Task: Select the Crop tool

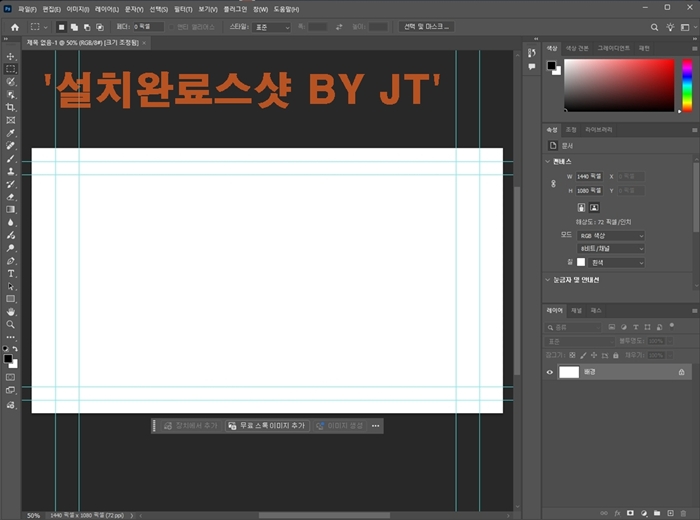Action: tap(11, 107)
